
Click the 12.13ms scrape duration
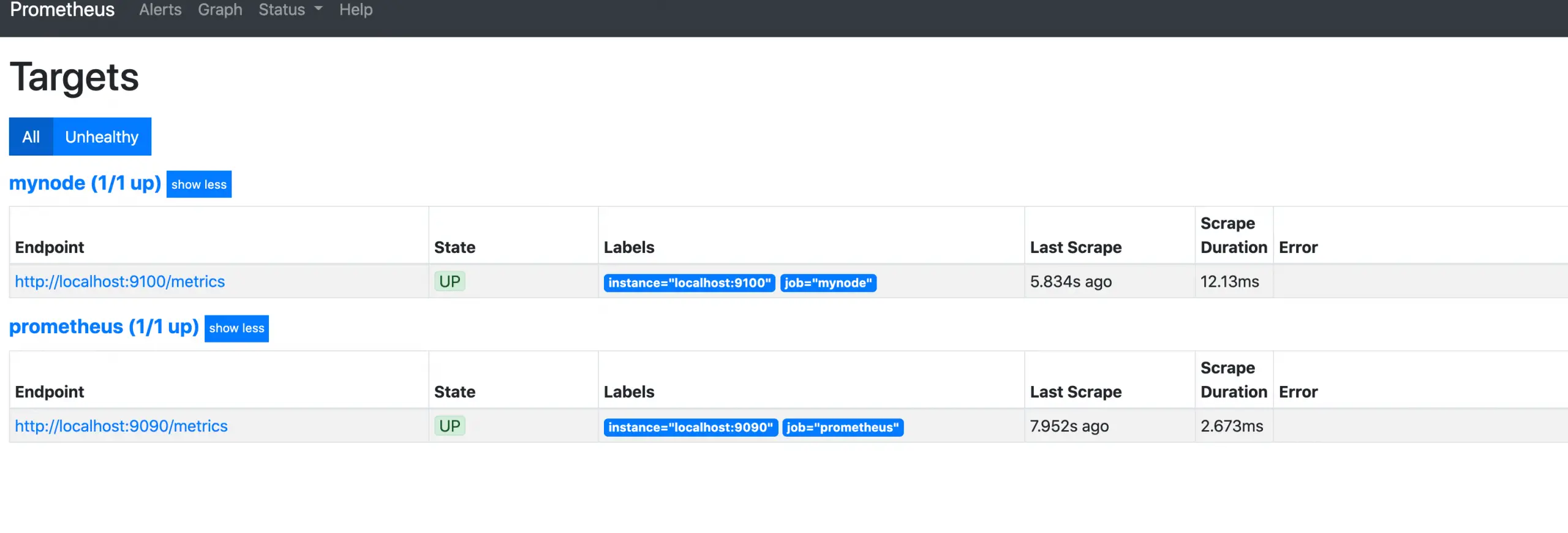(1230, 282)
